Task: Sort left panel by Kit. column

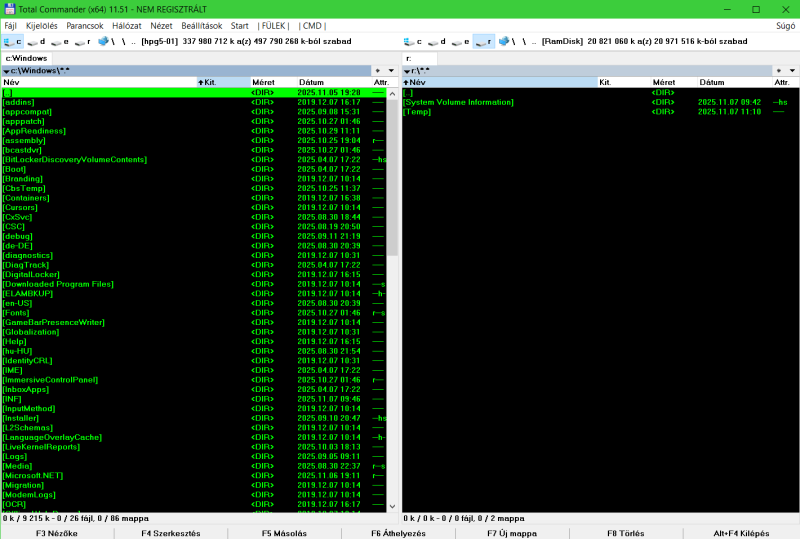Action: 223,82
